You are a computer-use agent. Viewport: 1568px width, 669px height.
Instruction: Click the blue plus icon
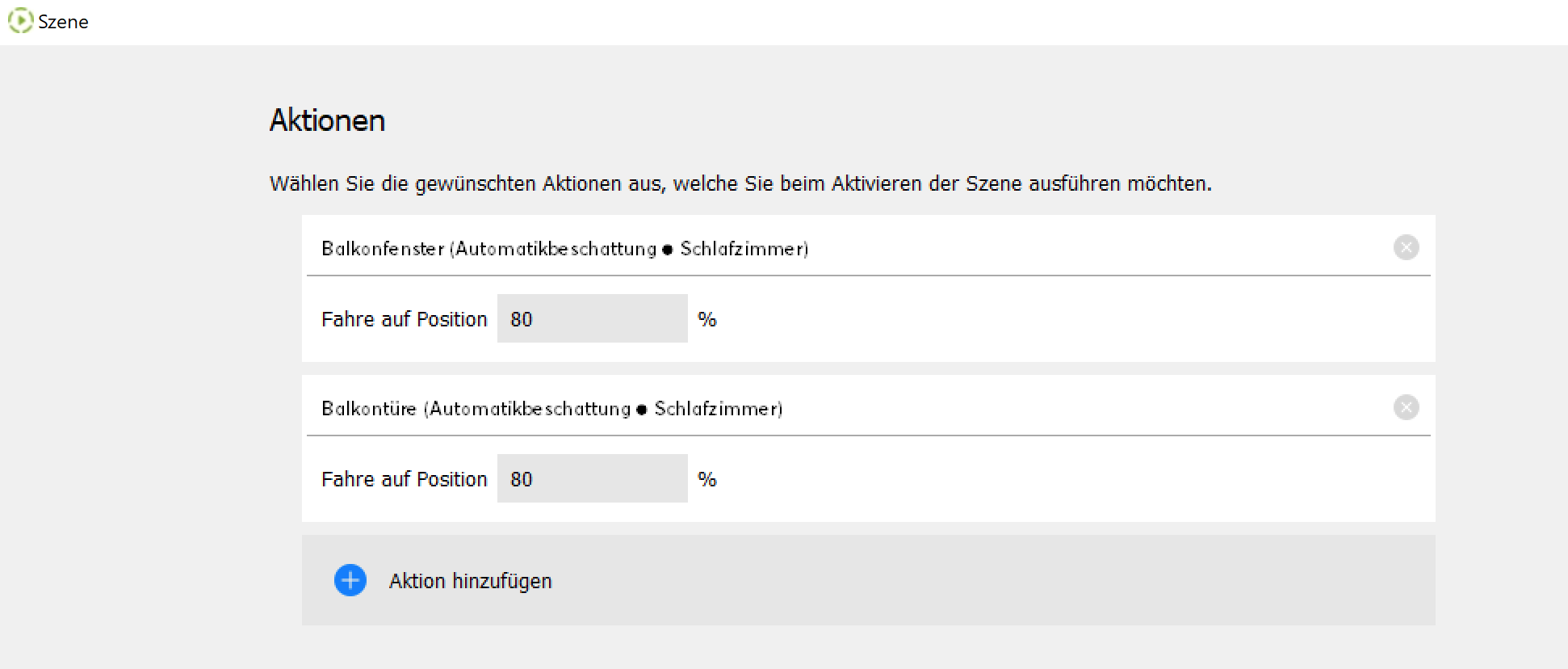coord(350,580)
